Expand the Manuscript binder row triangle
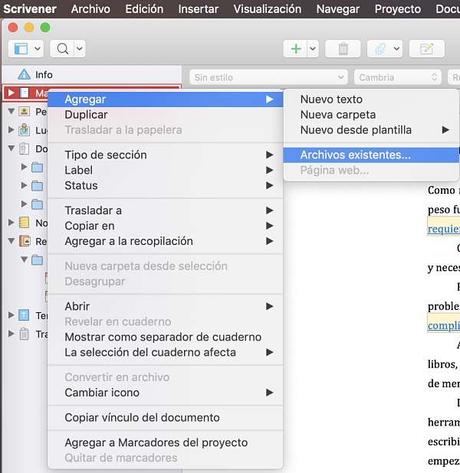The width and height of the screenshot is (460, 473). (x=11, y=93)
